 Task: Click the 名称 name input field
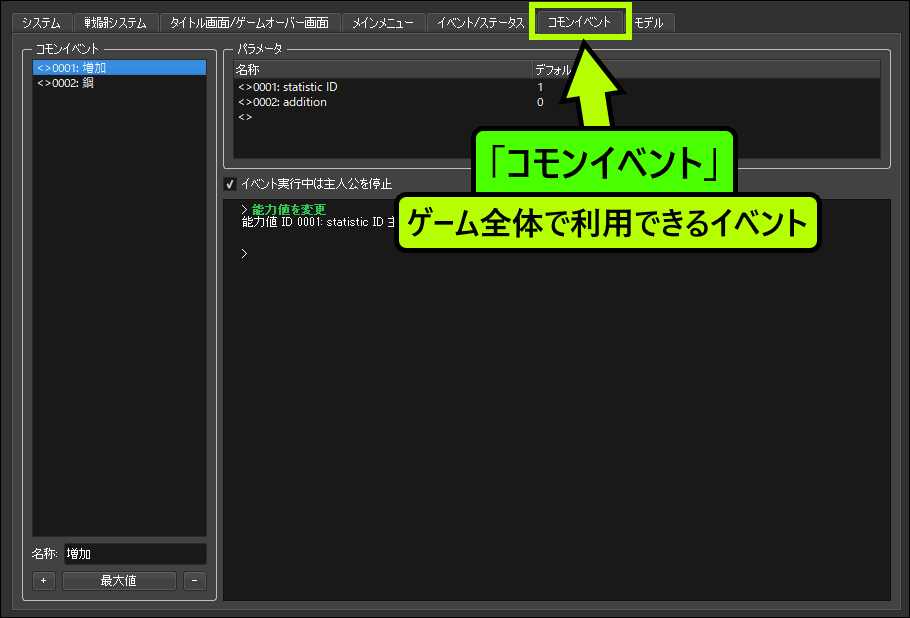click(134, 553)
